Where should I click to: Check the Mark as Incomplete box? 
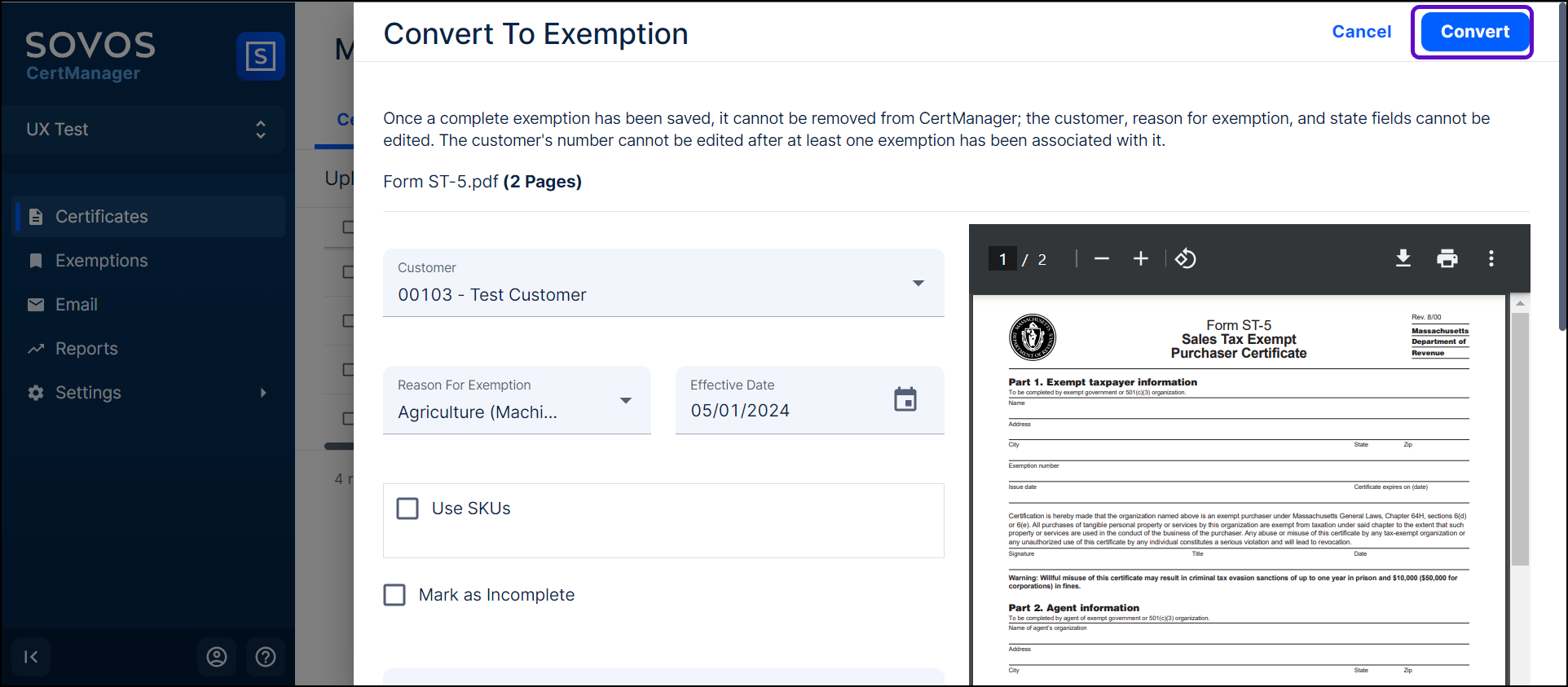click(x=394, y=595)
